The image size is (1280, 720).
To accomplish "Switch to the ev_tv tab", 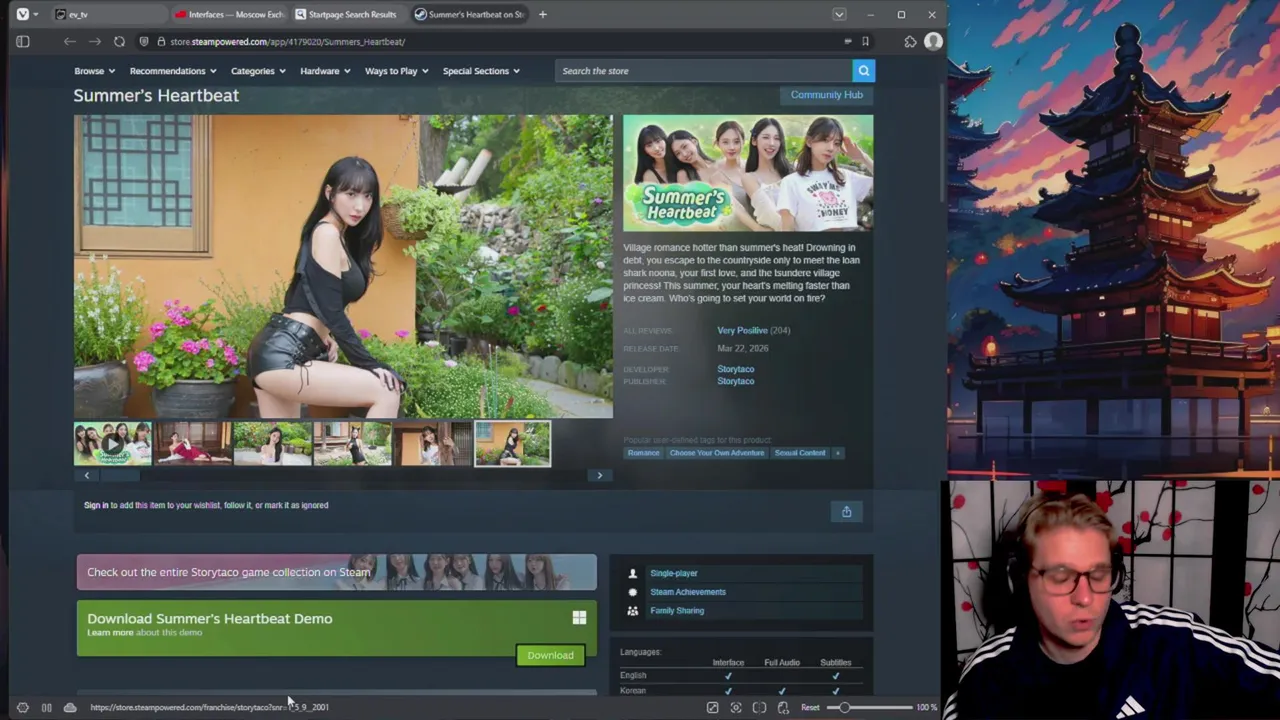I will tap(108, 14).
